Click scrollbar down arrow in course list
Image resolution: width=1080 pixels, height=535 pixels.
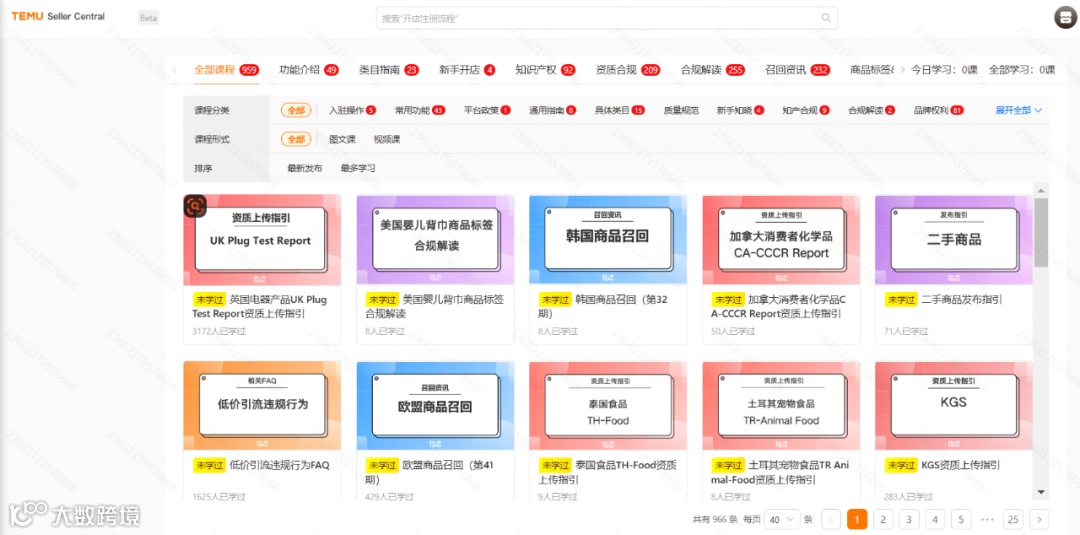click(1041, 492)
